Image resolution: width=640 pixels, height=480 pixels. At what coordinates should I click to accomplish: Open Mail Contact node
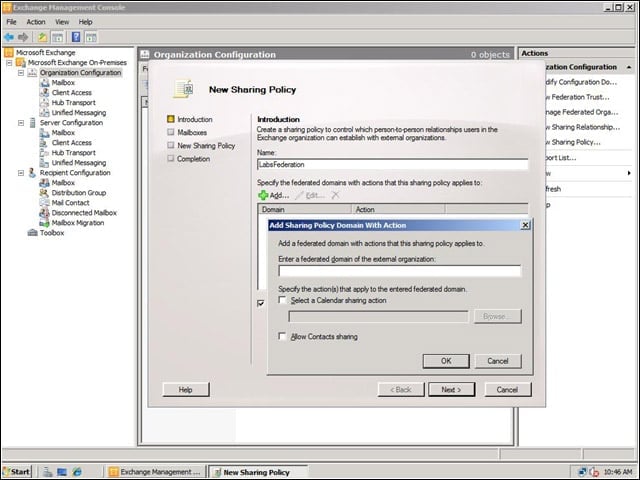(70, 202)
